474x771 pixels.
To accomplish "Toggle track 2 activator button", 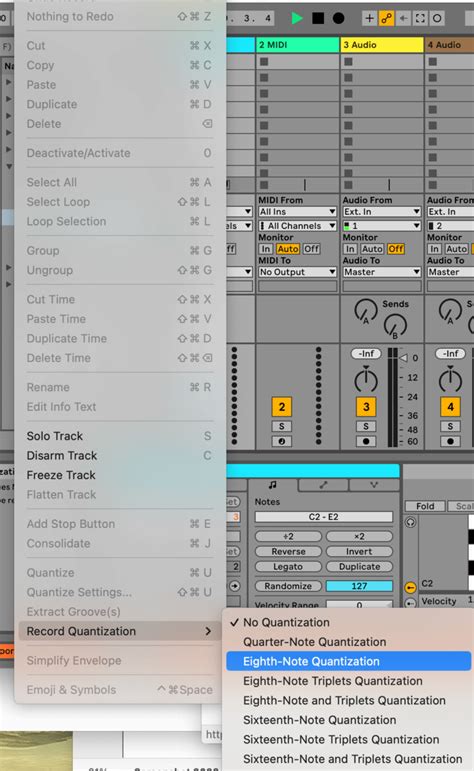I will coord(282,407).
